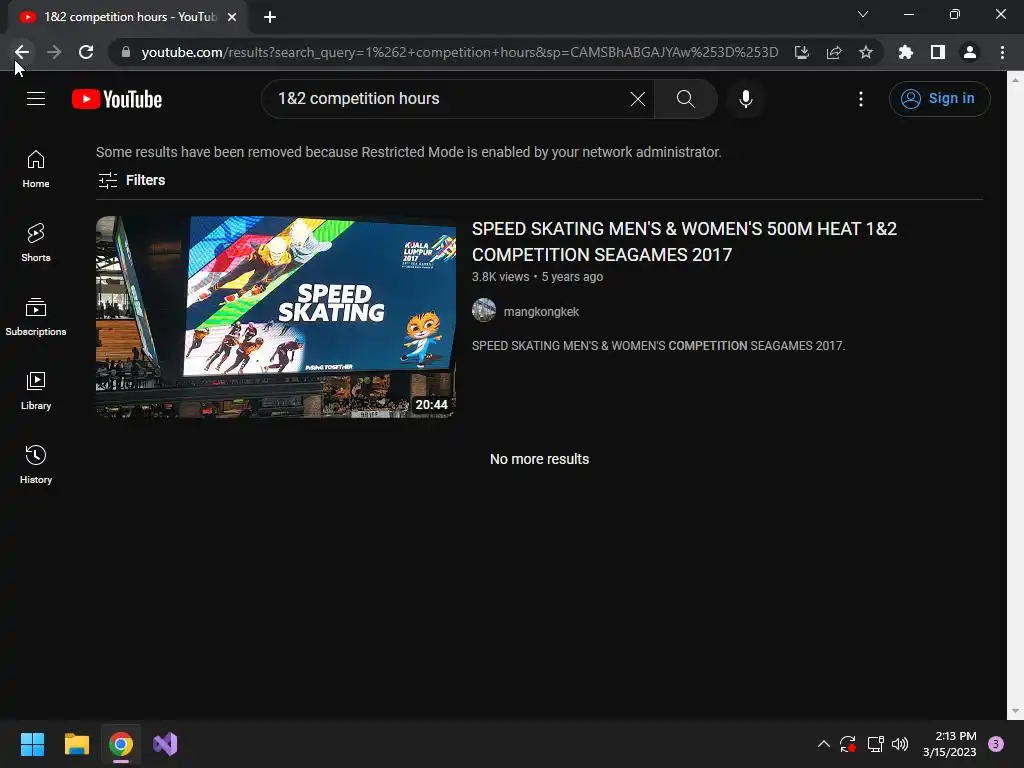Open the mangkongkek channel avatar

[x=484, y=310]
